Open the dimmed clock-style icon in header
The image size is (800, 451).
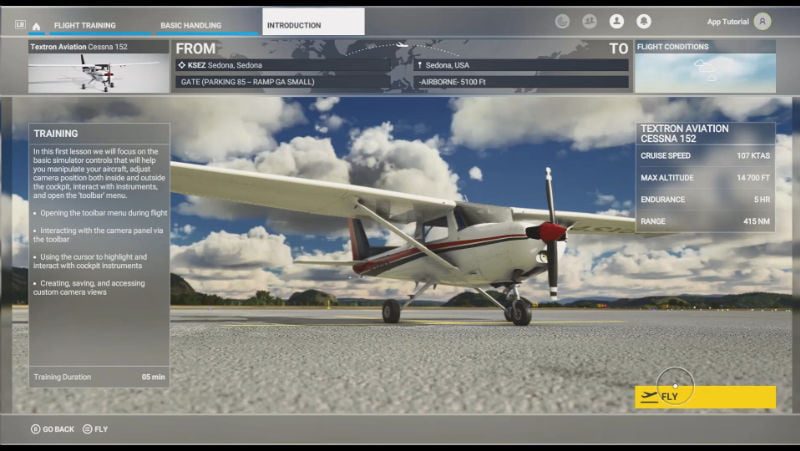(562, 21)
